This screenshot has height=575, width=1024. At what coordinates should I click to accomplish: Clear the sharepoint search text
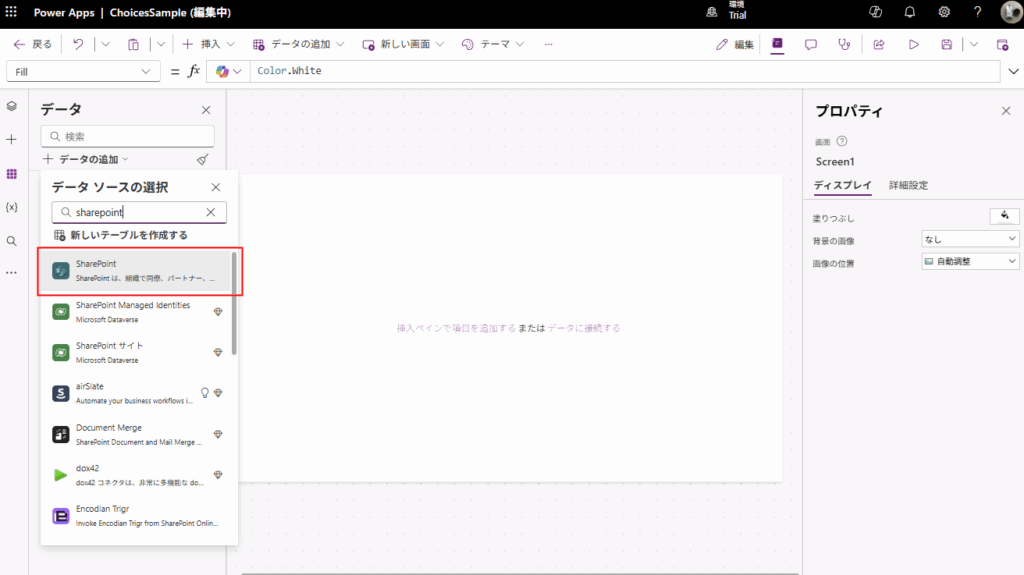[x=210, y=212]
